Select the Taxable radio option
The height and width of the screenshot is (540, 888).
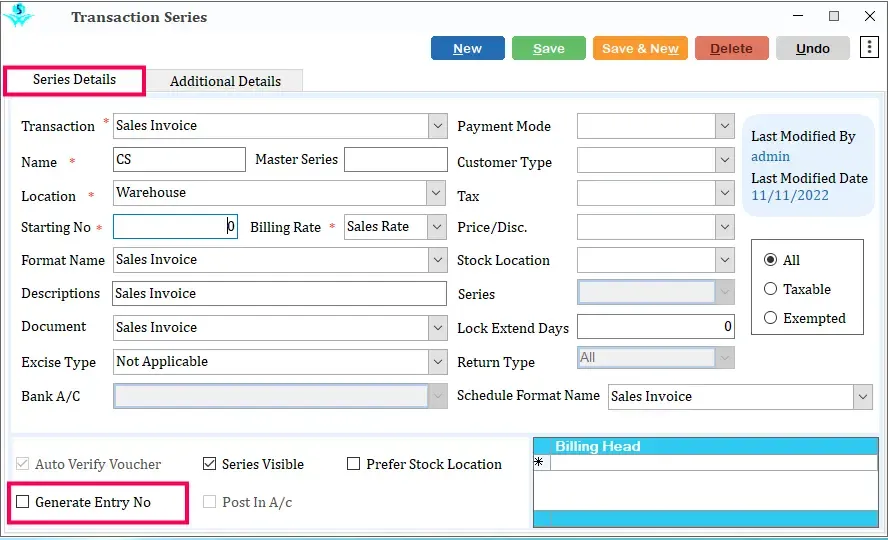tap(770, 289)
